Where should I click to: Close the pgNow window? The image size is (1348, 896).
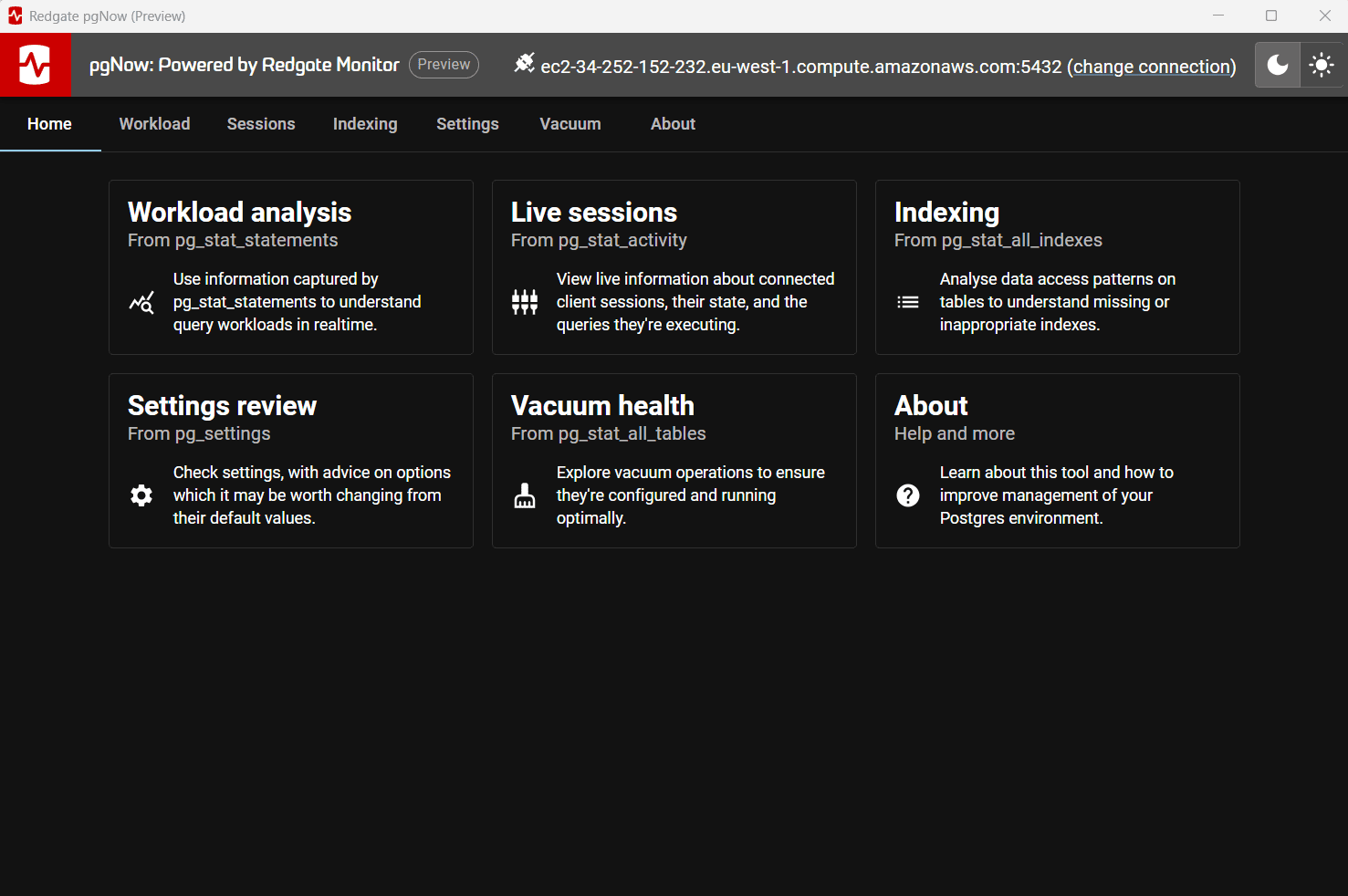(1324, 16)
